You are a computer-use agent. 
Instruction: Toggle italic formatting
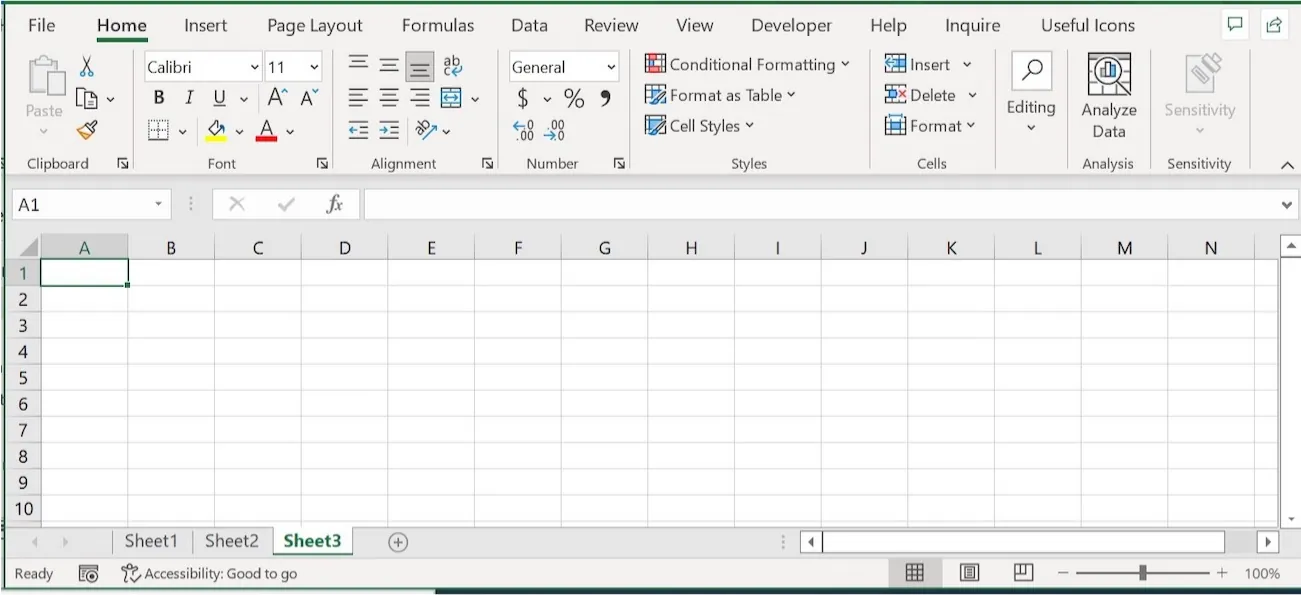point(188,97)
